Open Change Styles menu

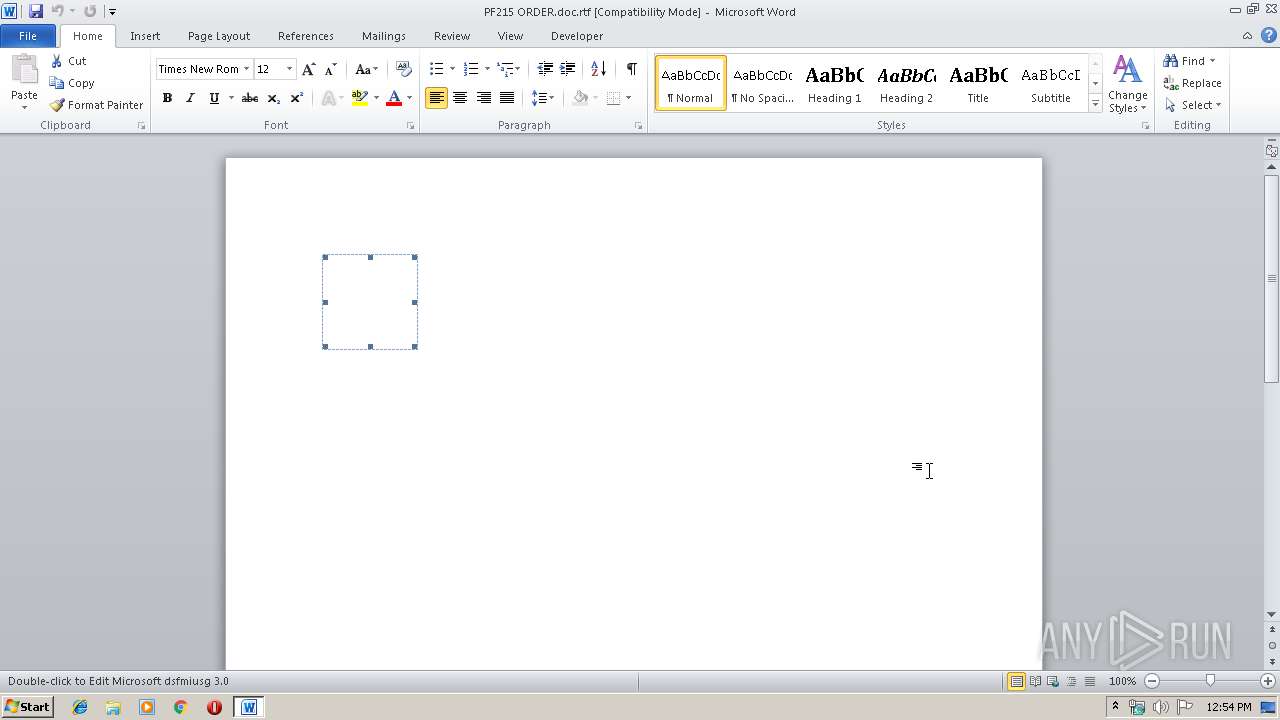[1127, 84]
